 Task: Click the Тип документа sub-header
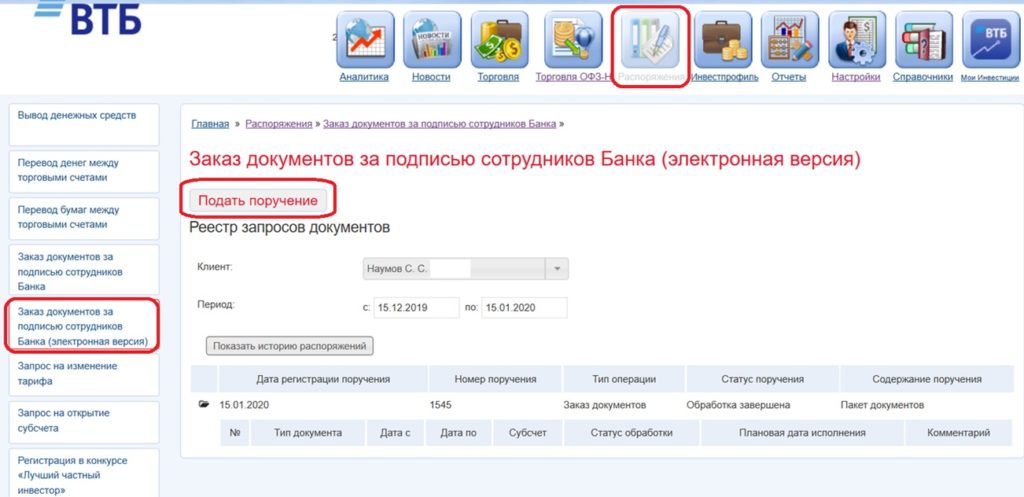(x=308, y=432)
